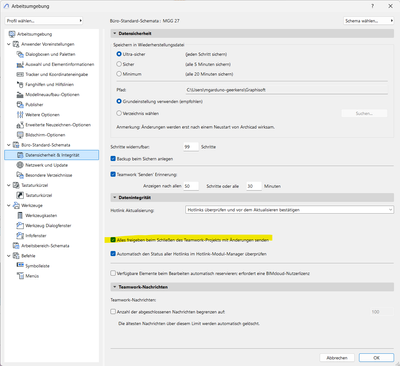Click the message limit 100 field
The height and width of the screenshot is (366, 400).
[x=381, y=312]
